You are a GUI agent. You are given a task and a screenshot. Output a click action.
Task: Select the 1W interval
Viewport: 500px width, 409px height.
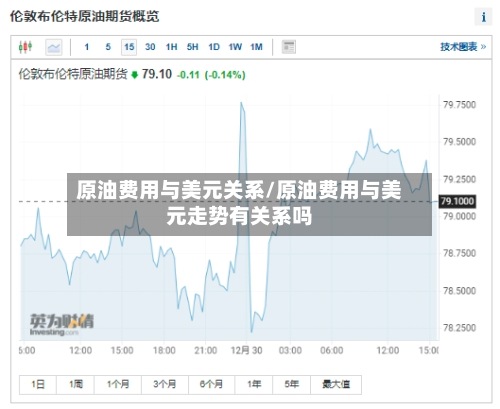tap(235, 47)
